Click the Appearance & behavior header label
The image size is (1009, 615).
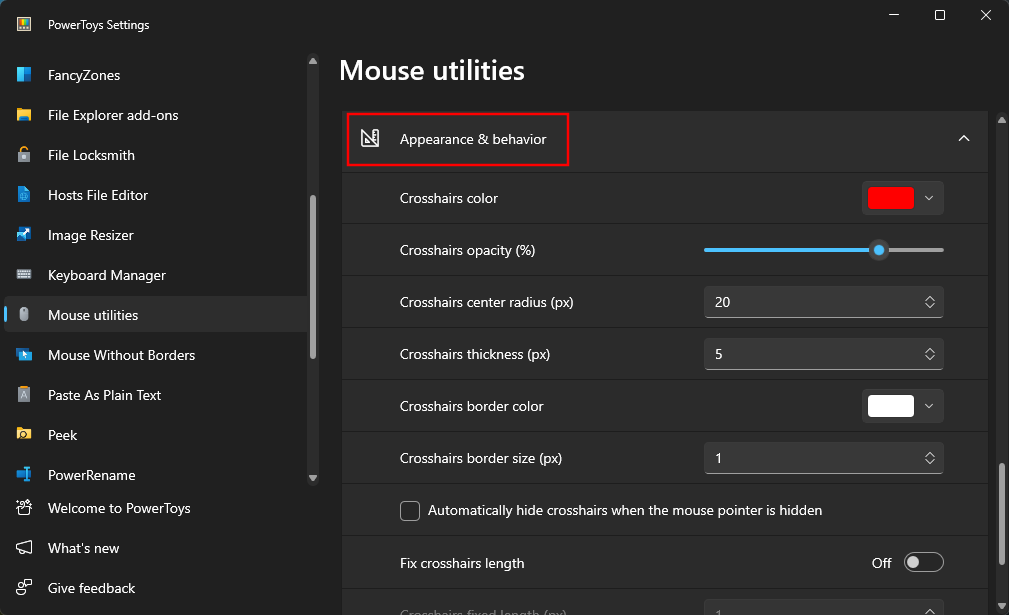click(x=473, y=139)
